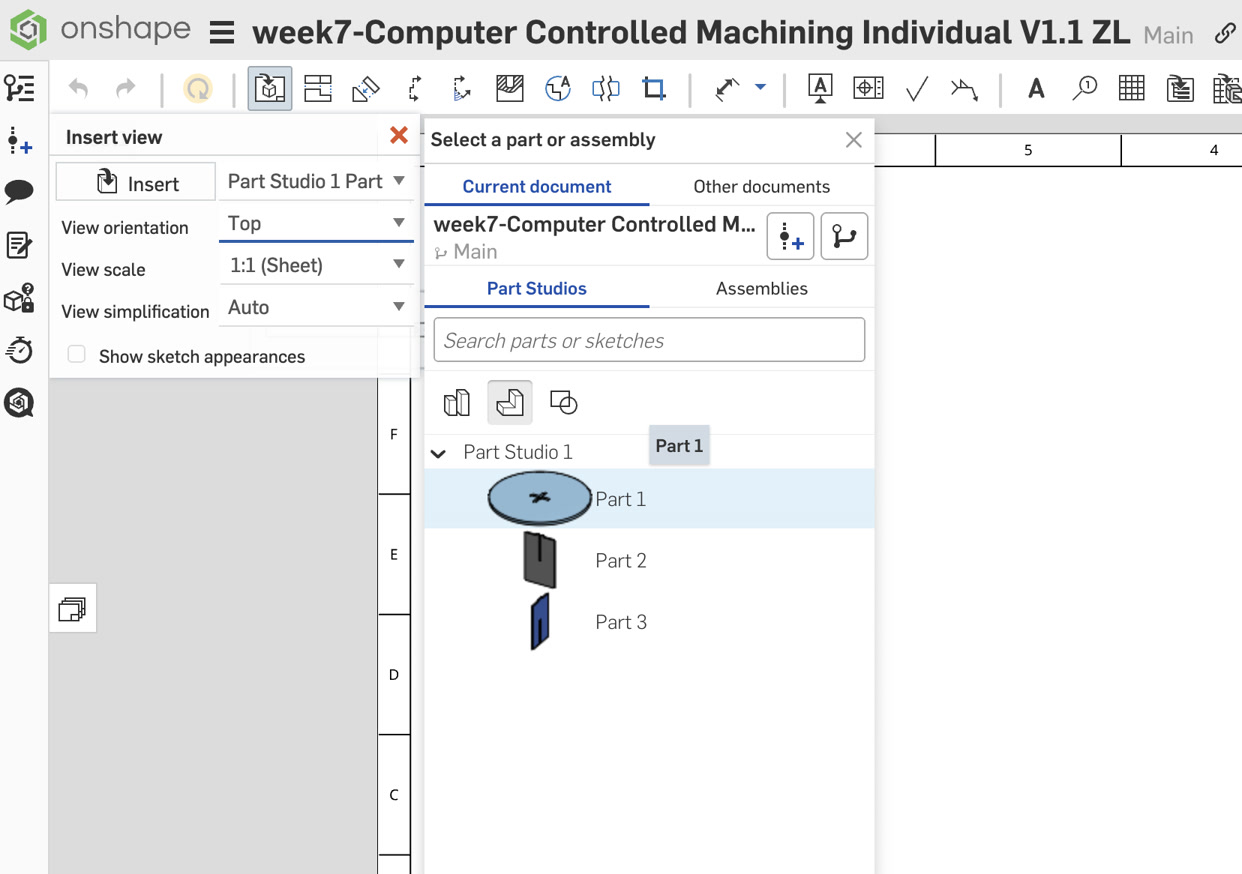
Task: Click the Undo arrow in the toolbar
Action: (78, 88)
